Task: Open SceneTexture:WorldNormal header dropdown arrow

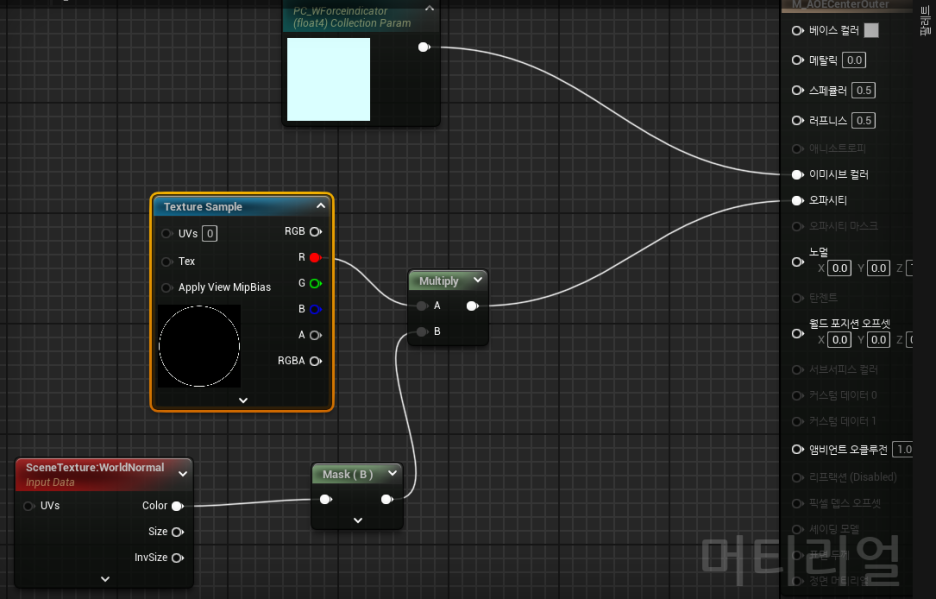Action: point(183,474)
